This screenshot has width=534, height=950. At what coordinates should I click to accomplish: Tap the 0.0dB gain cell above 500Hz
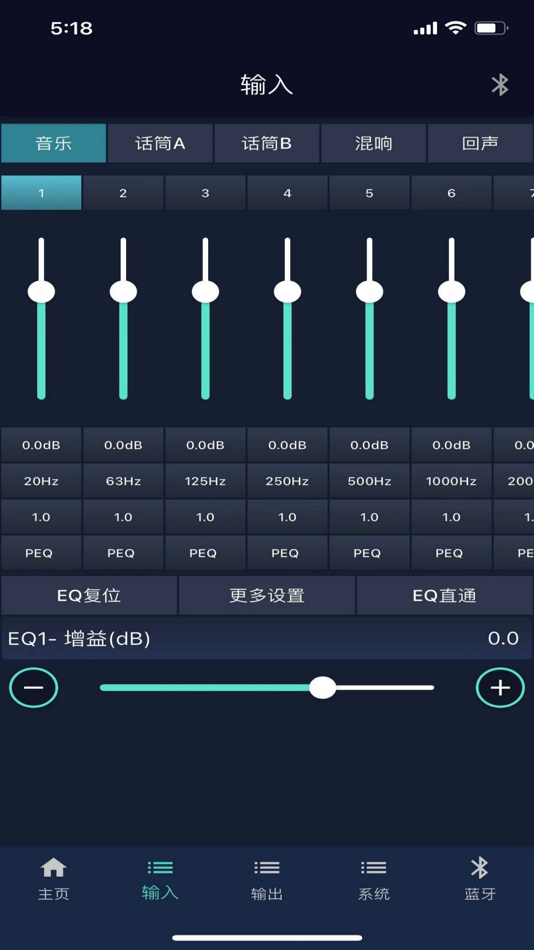369,445
